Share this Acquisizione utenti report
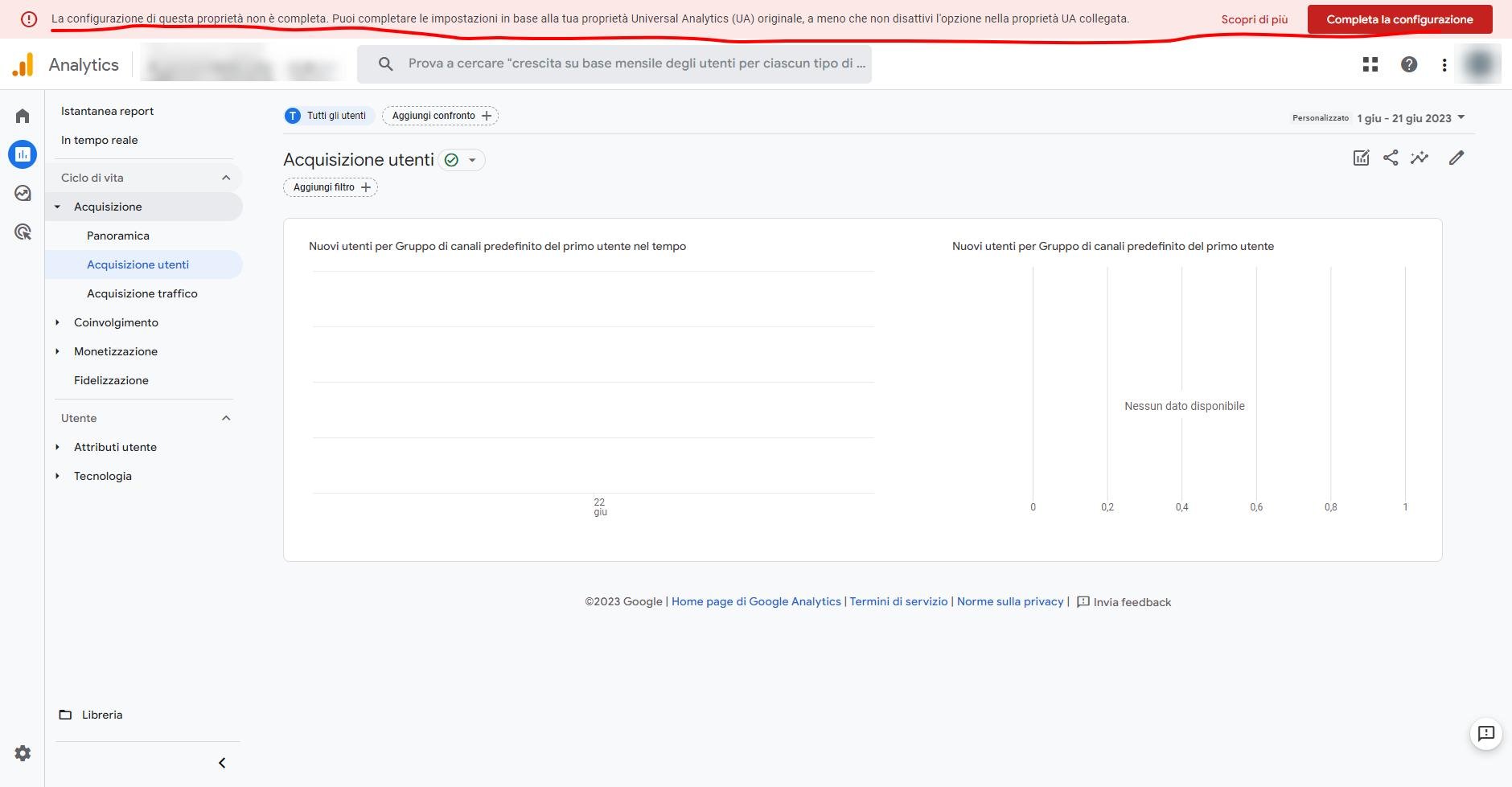 [x=1391, y=158]
